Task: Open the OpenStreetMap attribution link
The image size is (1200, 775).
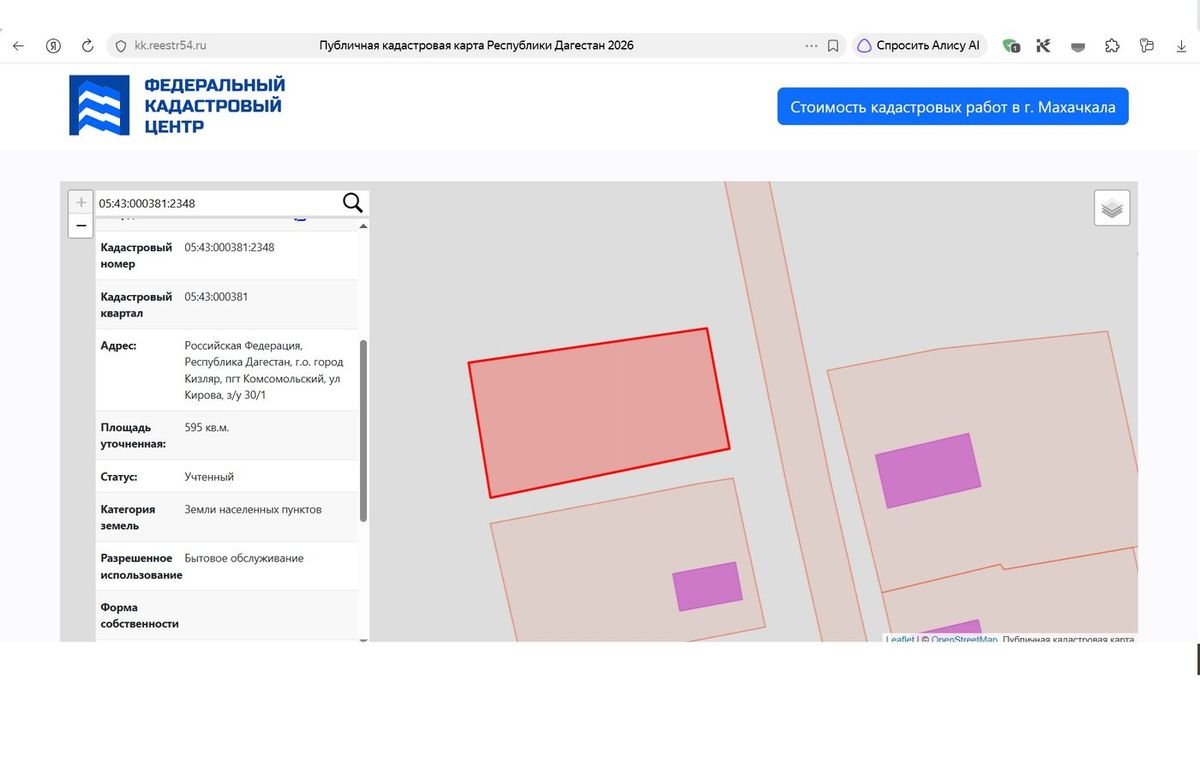Action: point(964,640)
